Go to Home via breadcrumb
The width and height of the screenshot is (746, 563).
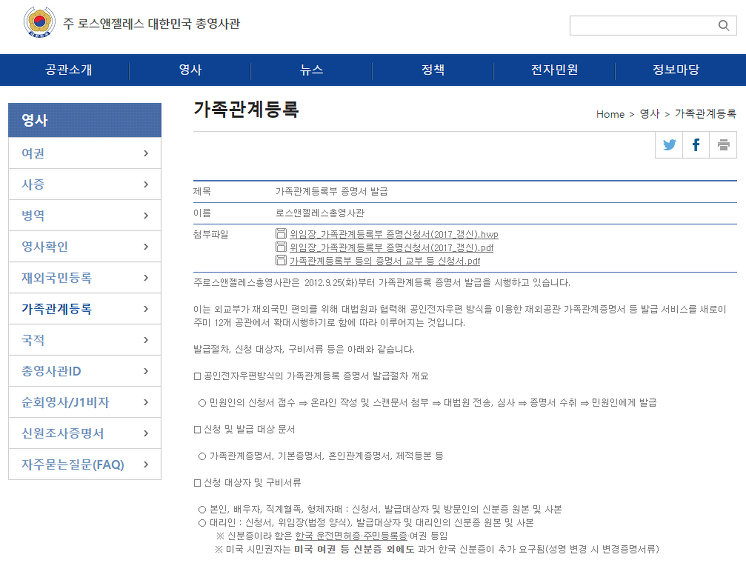(x=610, y=114)
